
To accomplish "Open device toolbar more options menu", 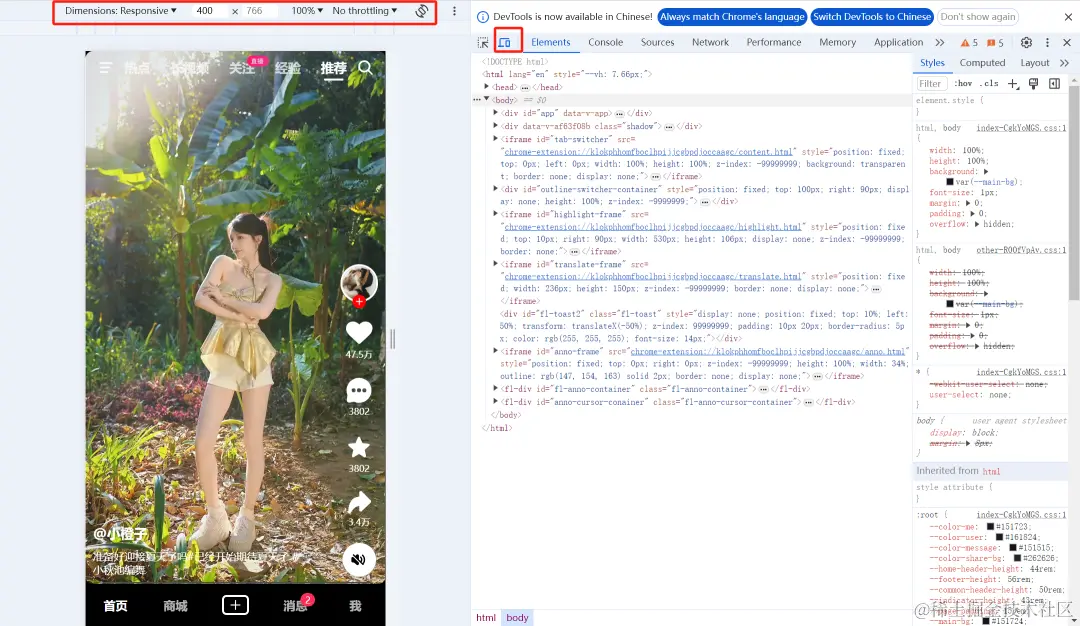I will tap(454, 11).
